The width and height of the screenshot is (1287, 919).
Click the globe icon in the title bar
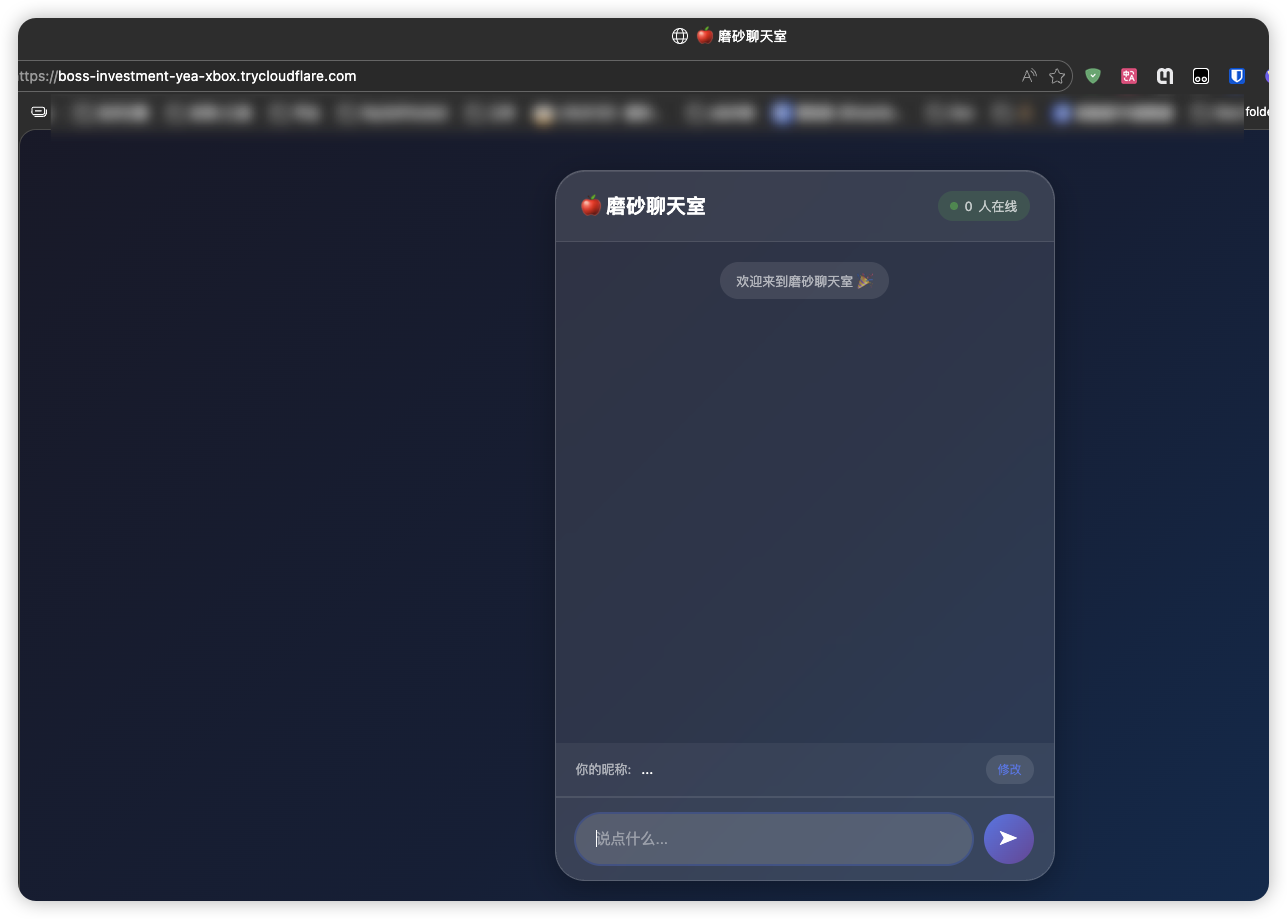click(x=680, y=36)
